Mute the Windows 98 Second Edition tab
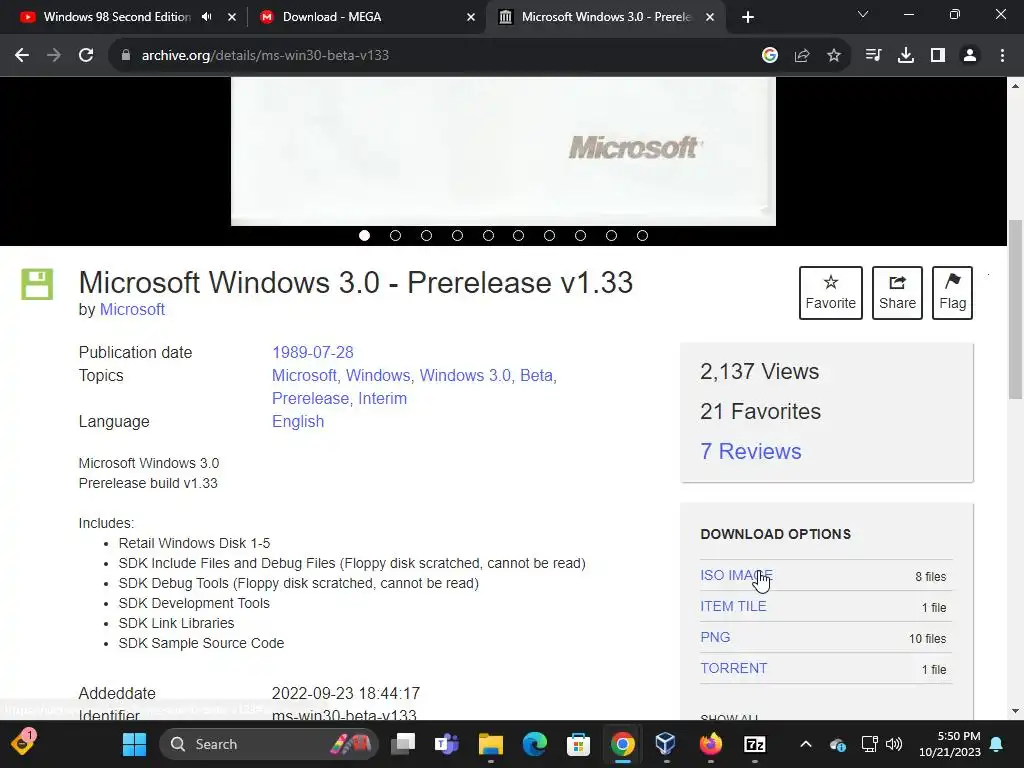The image size is (1024, 768). 207,17
